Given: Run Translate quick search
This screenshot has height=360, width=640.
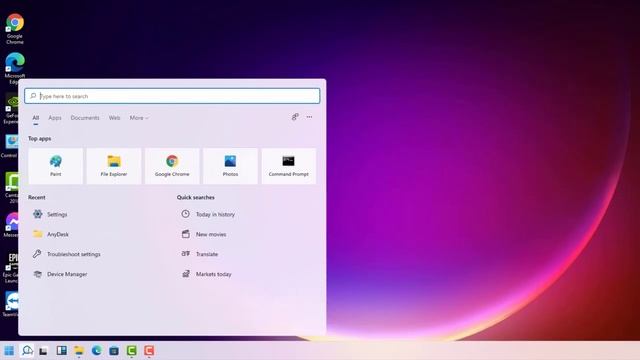Looking at the screenshot, I should [200, 254].
